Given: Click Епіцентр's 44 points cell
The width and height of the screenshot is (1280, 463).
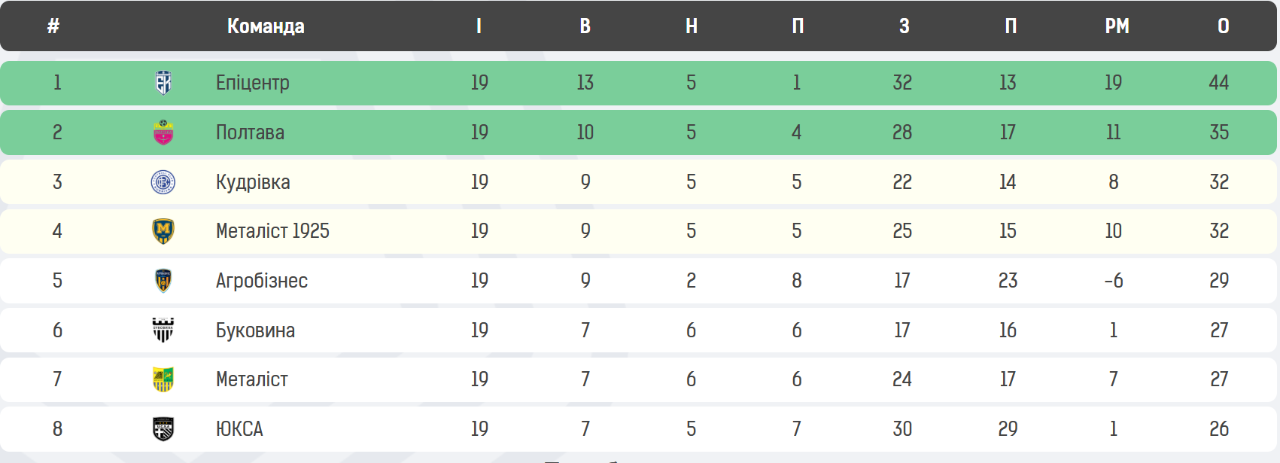Looking at the screenshot, I should click(x=1219, y=83).
